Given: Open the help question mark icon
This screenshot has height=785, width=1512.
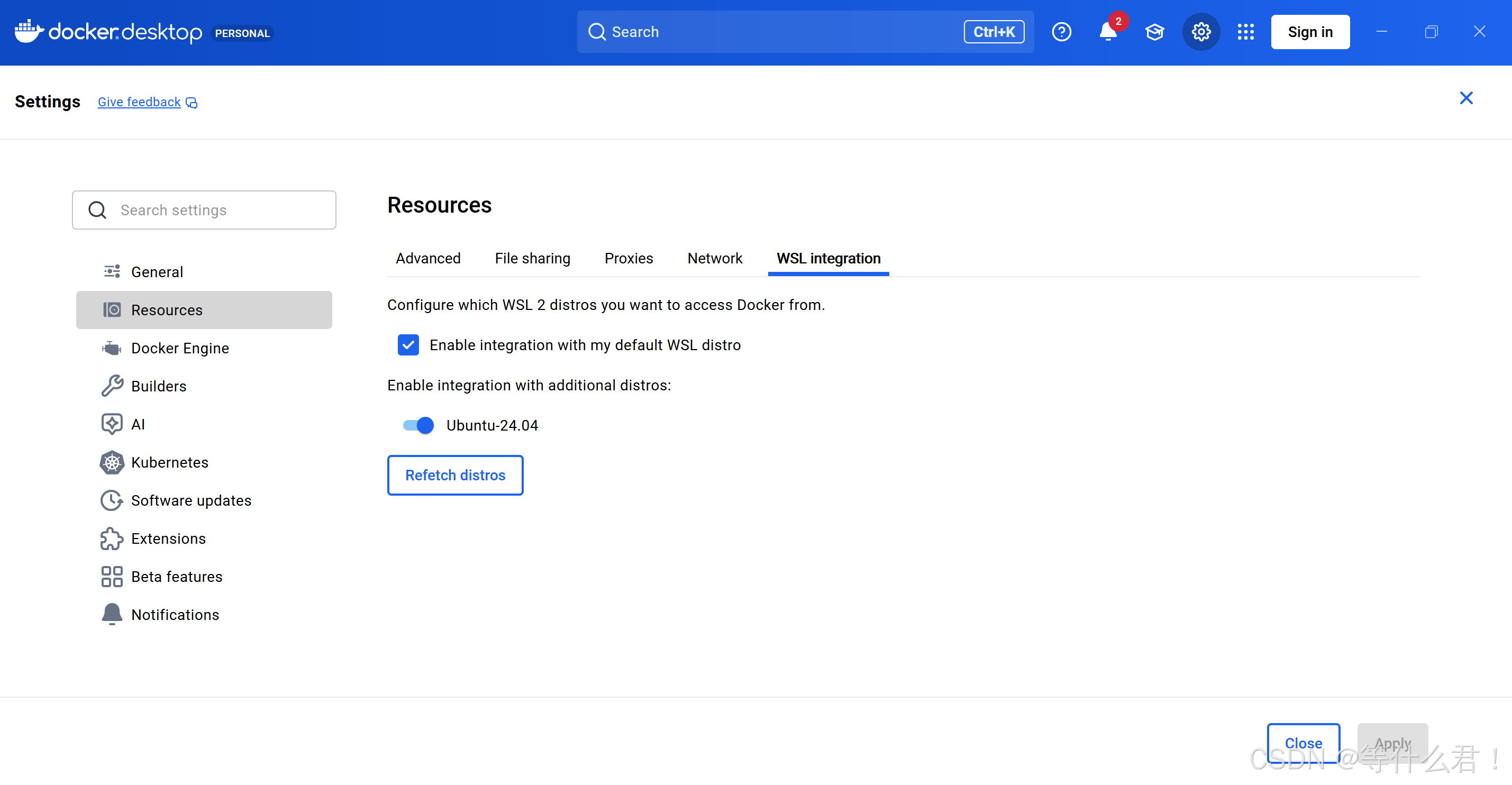Looking at the screenshot, I should click(1061, 32).
